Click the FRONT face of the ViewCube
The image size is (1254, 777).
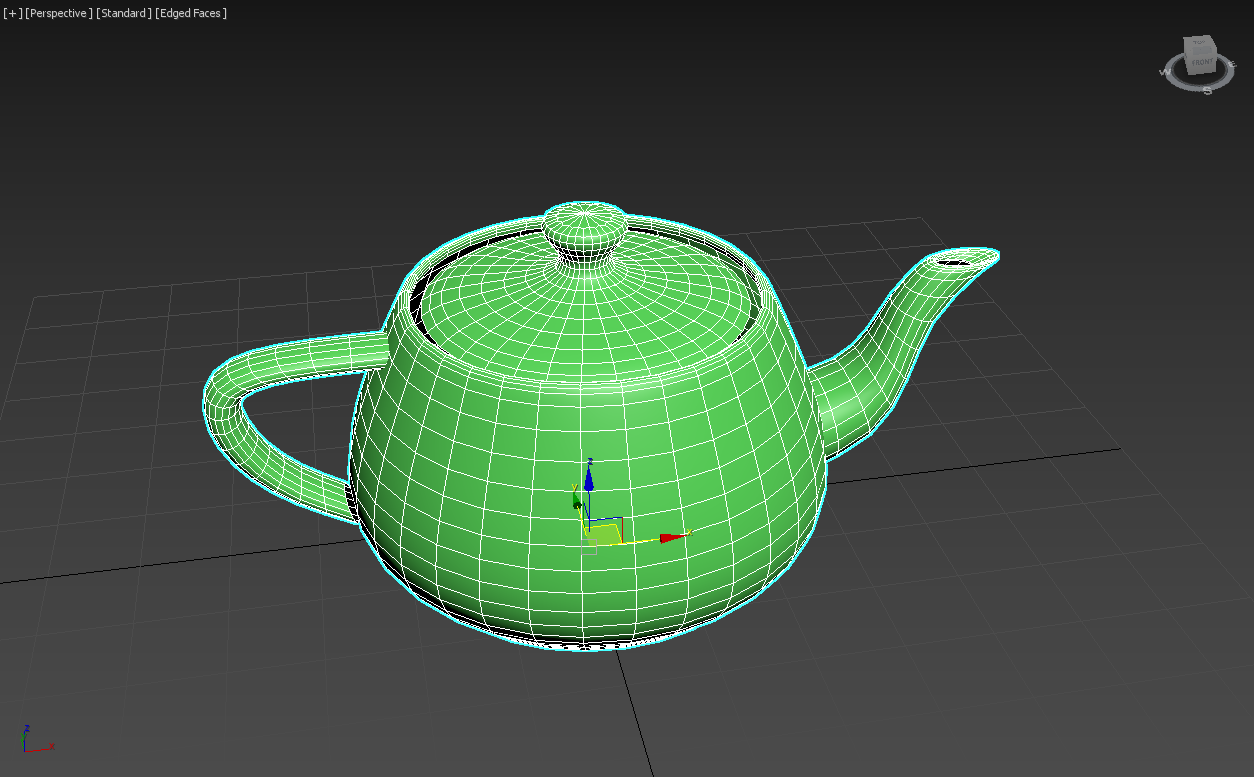1202,62
